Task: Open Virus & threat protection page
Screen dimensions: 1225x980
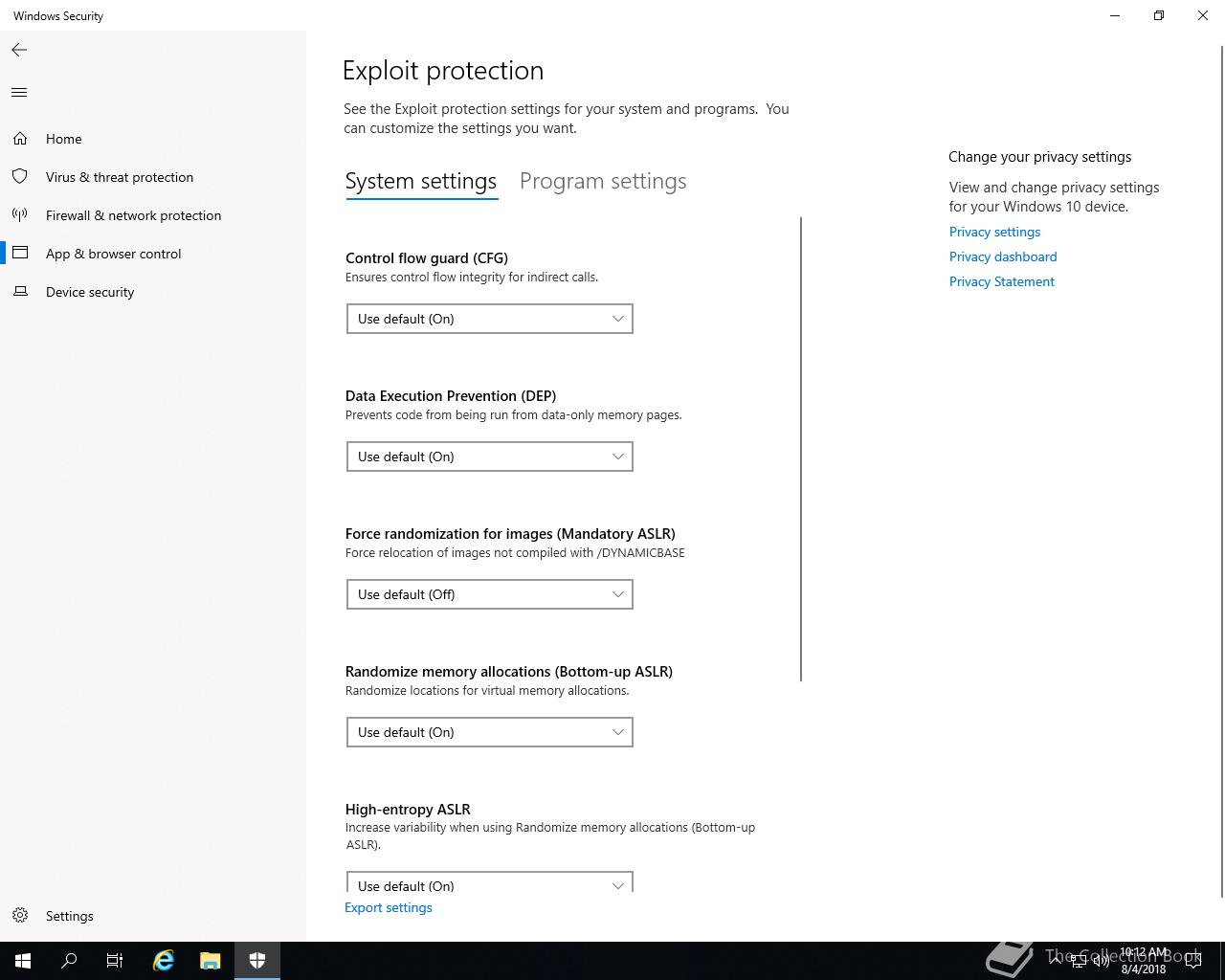Action: click(x=120, y=177)
